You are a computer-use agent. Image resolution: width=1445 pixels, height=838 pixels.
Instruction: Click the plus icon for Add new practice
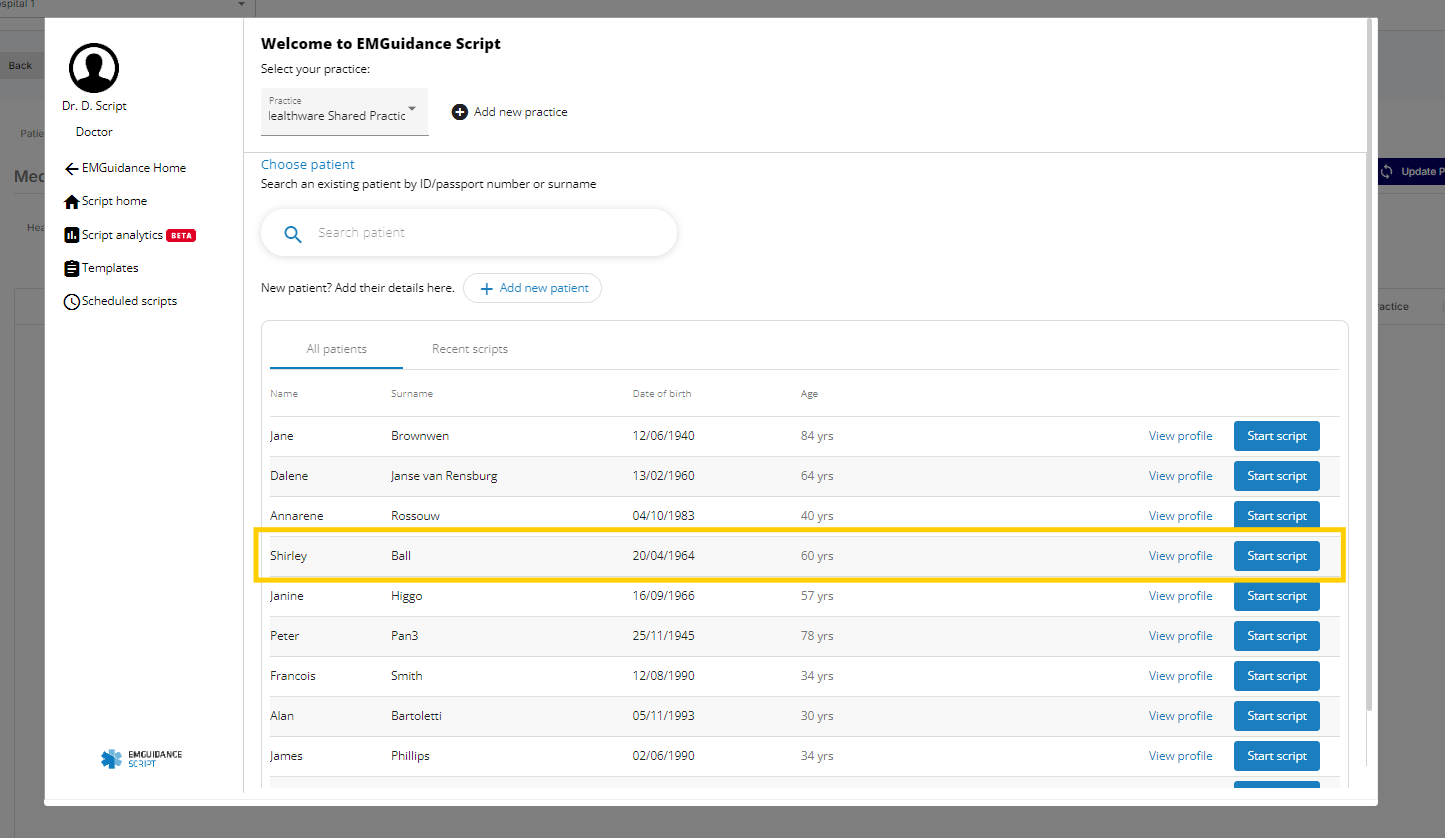click(460, 112)
